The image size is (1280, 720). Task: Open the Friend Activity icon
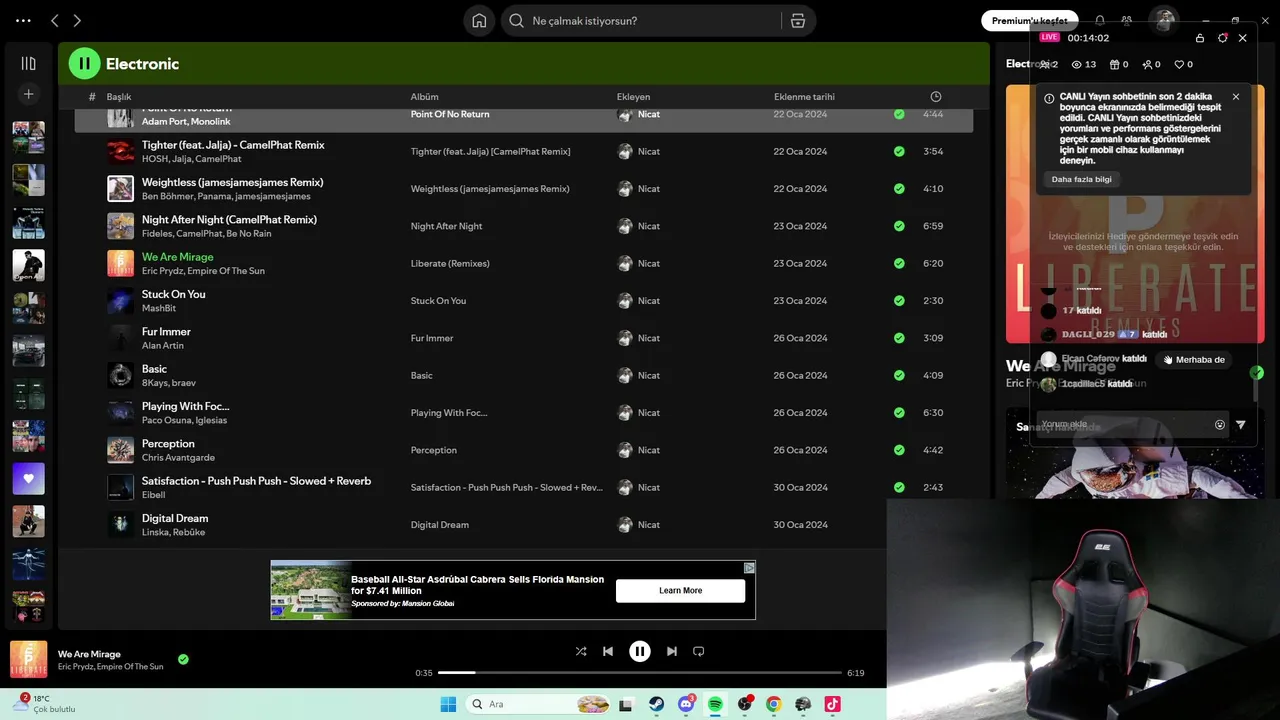1127,21
